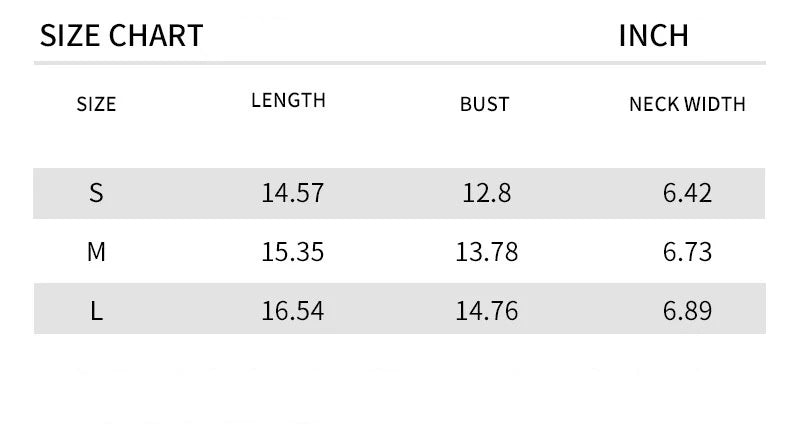Image resolution: width=790 pixels, height=448 pixels.
Task: Click the divider line under the title
Action: pos(400,63)
